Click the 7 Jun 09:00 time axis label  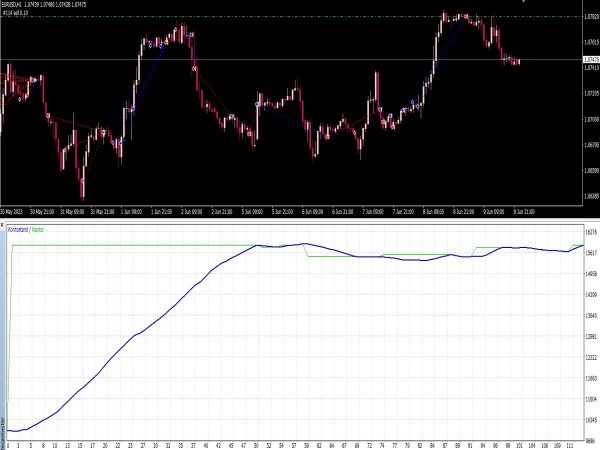[373, 212]
